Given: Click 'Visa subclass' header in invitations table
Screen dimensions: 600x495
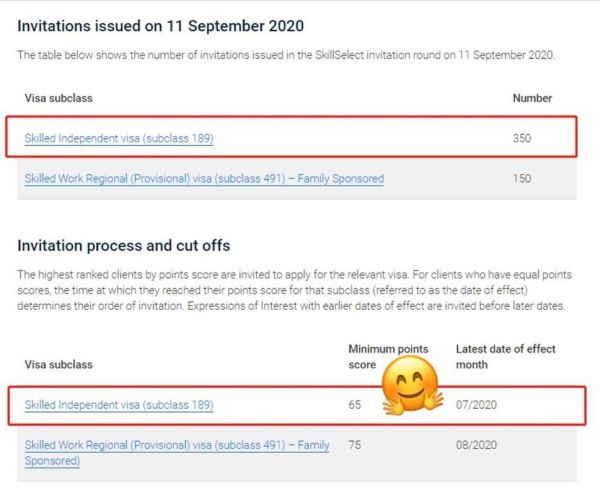Looking at the screenshot, I should pos(60,98).
